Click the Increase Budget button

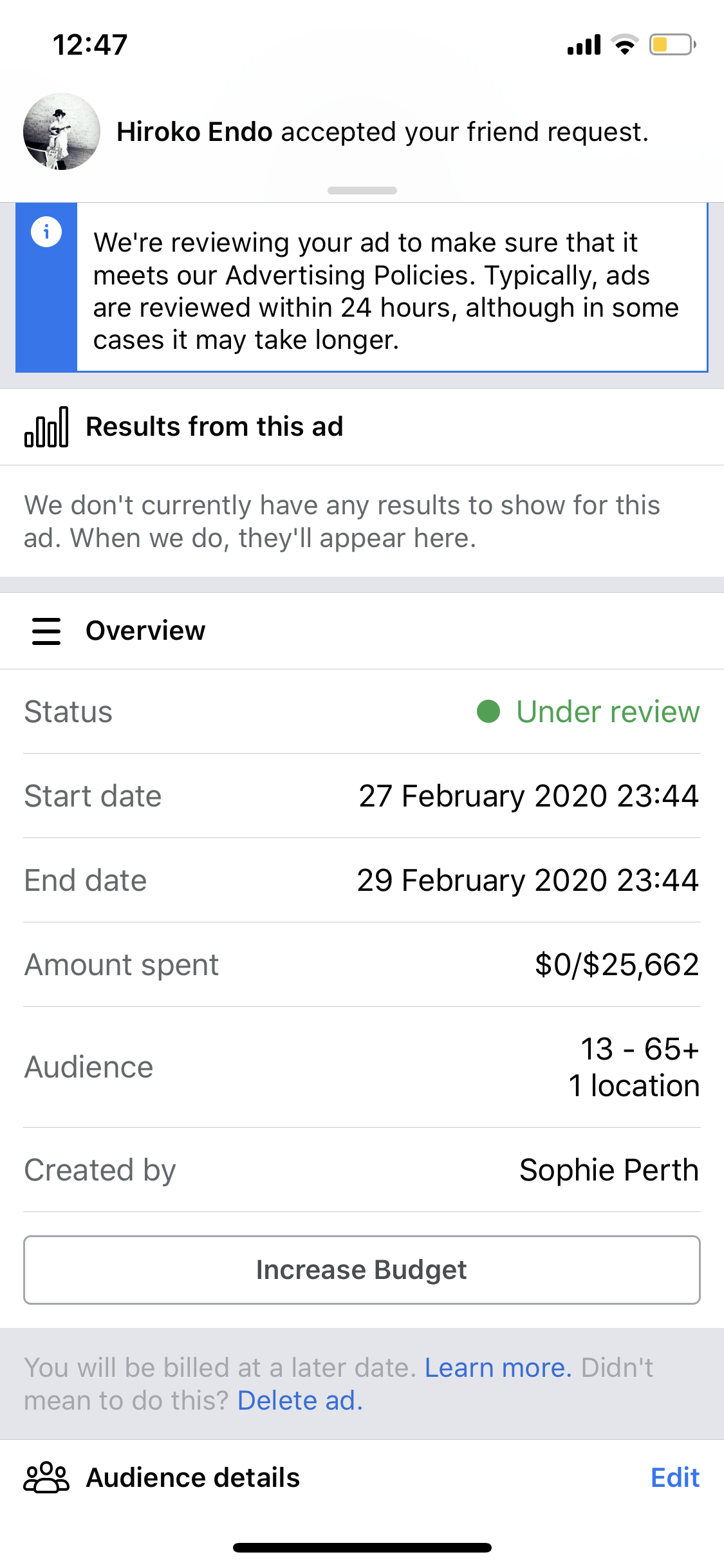[362, 1270]
